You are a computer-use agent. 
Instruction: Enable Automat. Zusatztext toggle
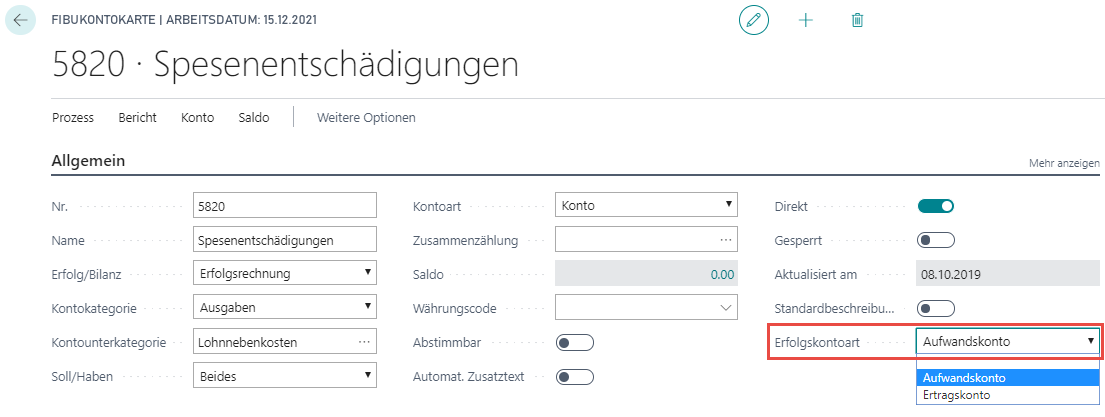click(x=574, y=377)
